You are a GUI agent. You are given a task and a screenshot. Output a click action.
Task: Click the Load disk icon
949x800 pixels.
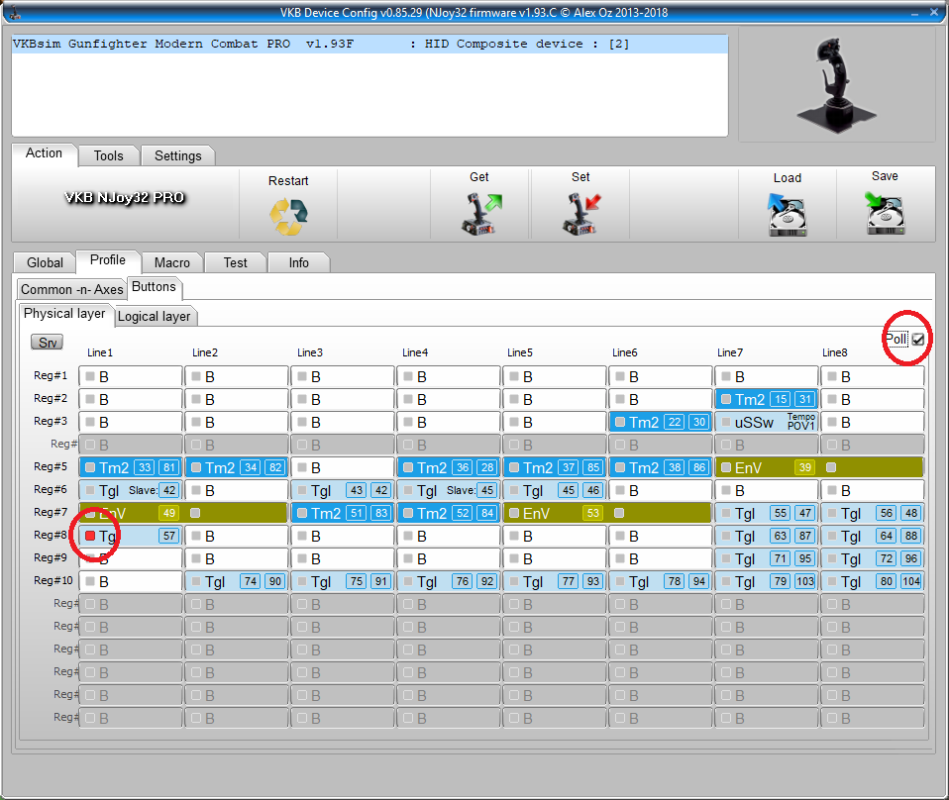click(787, 214)
